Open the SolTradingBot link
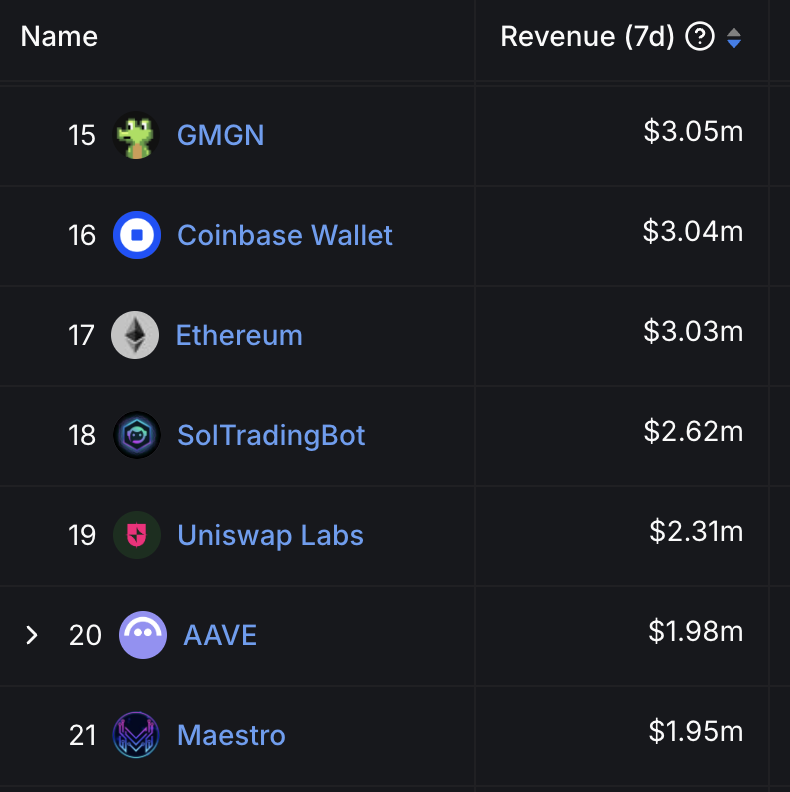This screenshot has height=792, width=790. coord(271,435)
